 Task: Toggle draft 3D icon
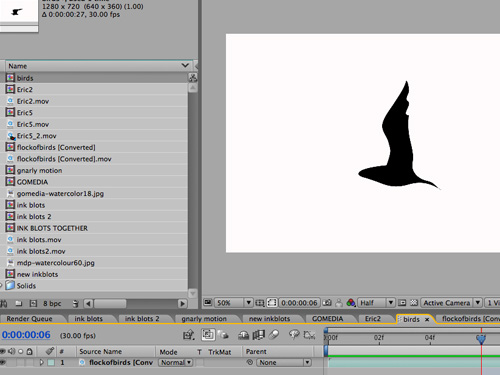coord(224,335)
